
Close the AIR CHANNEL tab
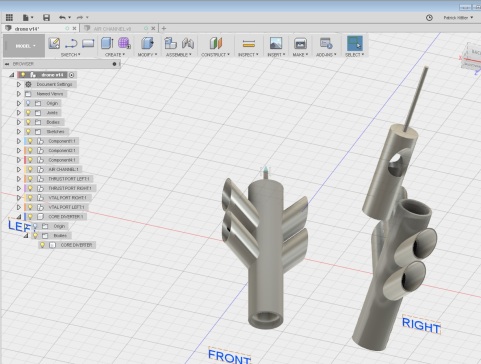pos(153,29)
